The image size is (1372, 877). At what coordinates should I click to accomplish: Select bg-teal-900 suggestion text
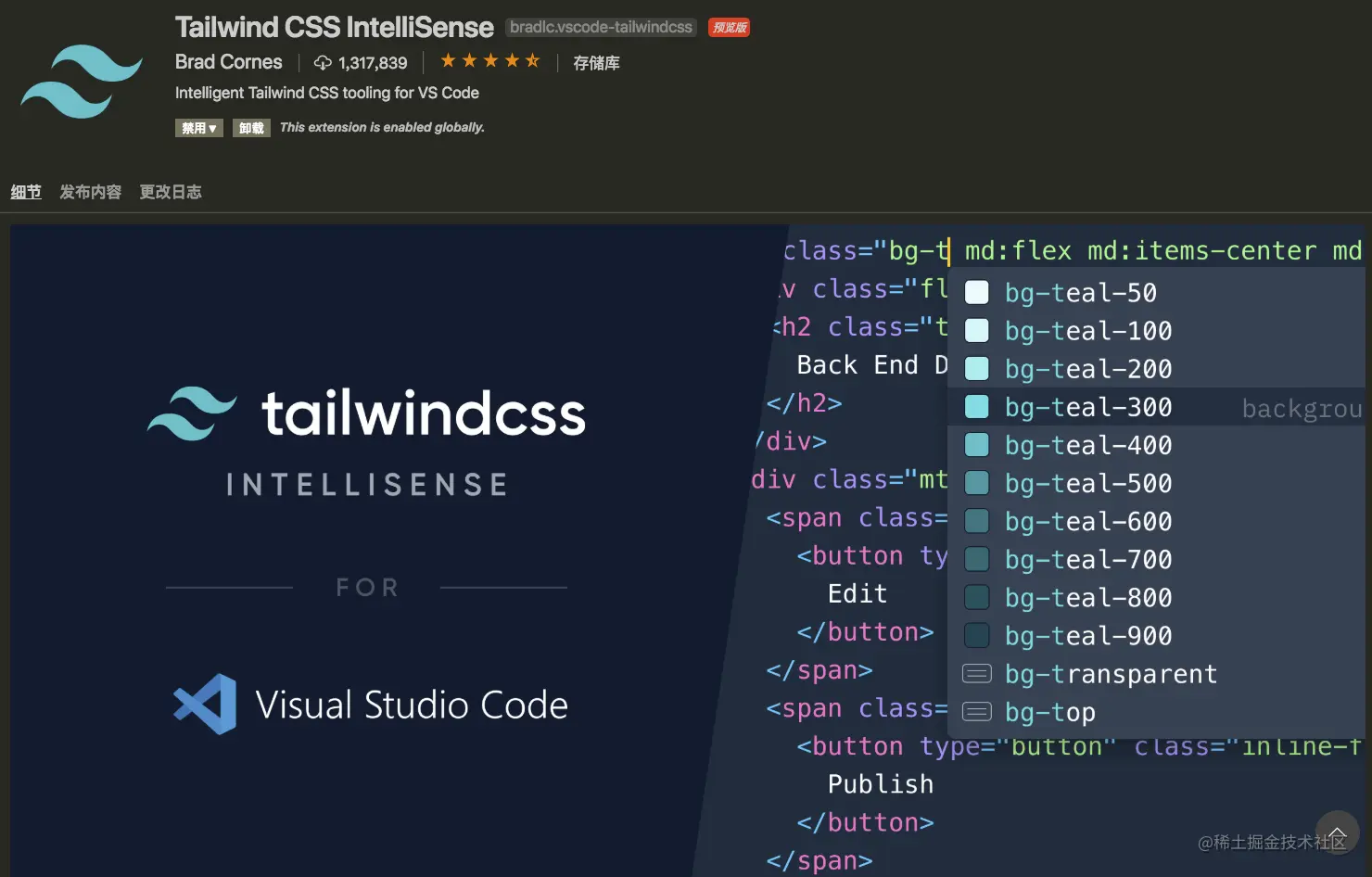1088,635
